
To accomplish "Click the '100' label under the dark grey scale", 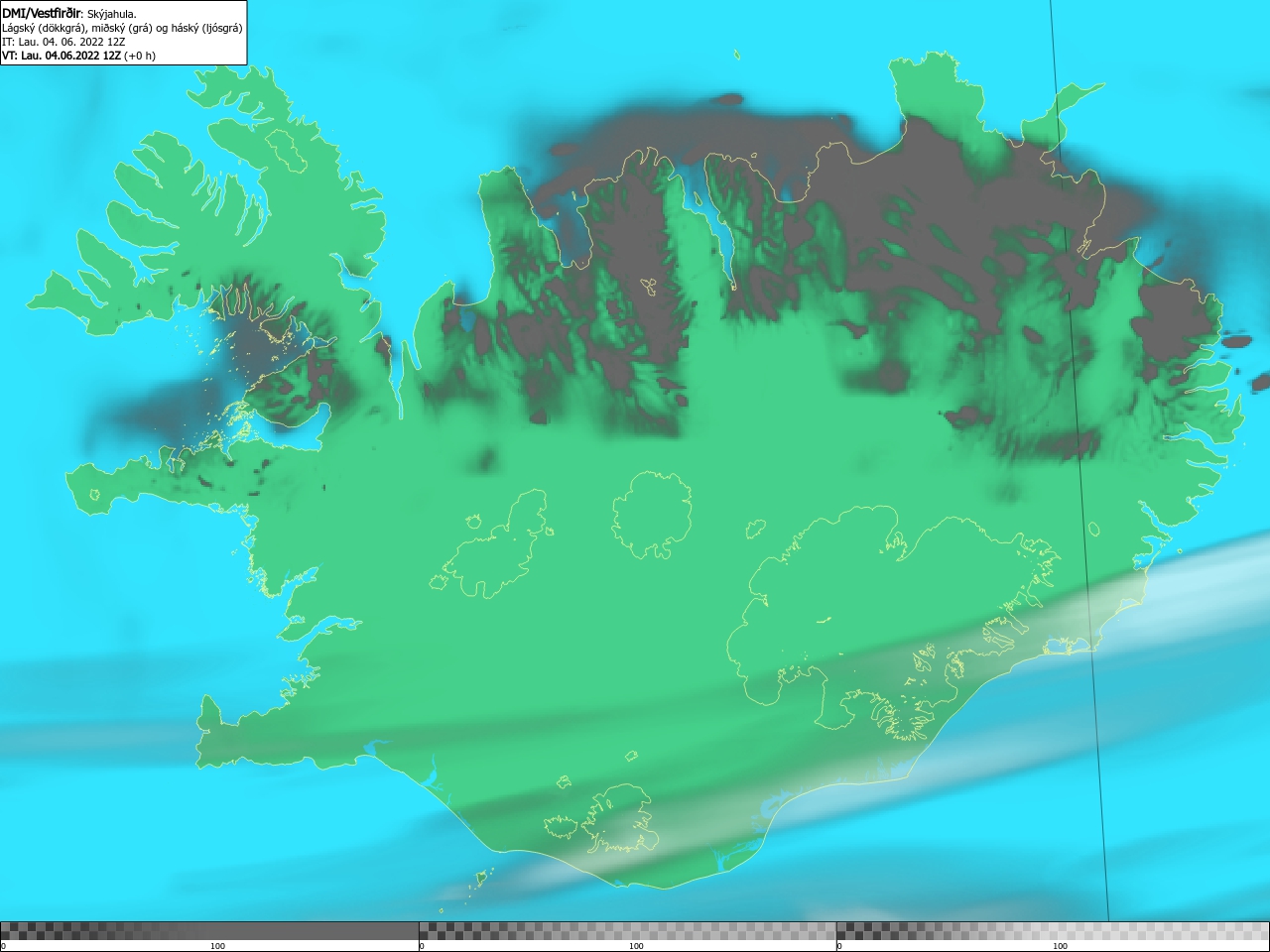I will click(217, 946).
